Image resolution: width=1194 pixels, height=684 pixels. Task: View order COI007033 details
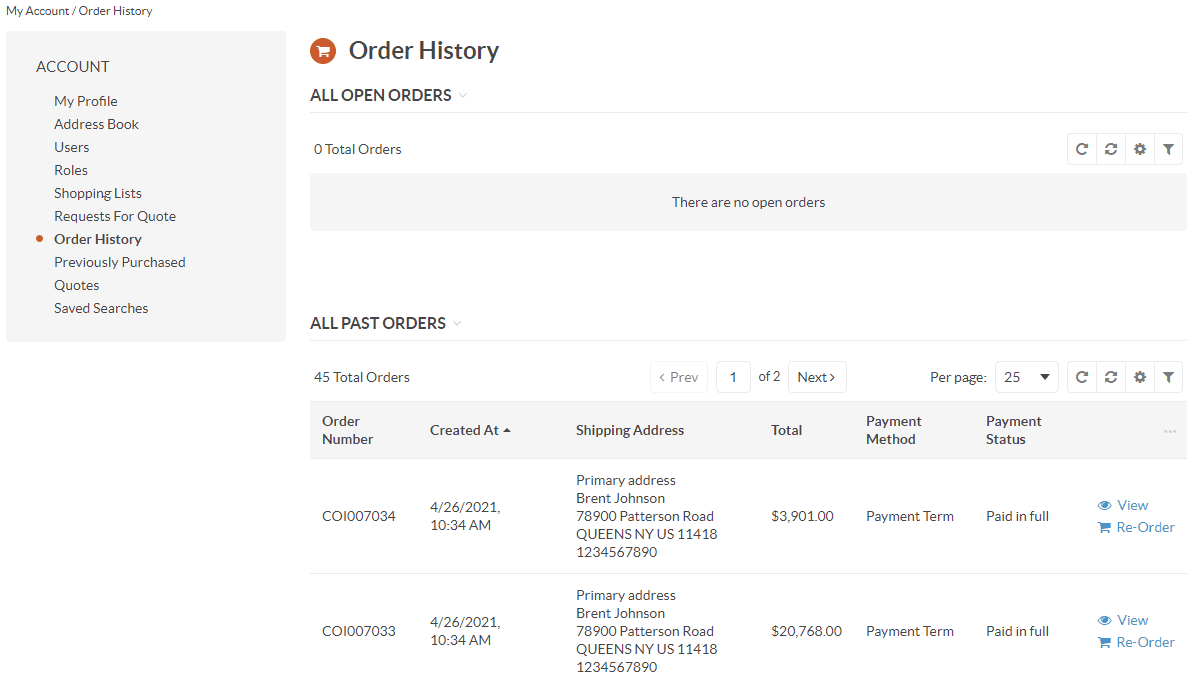(x=1123, y=620)
